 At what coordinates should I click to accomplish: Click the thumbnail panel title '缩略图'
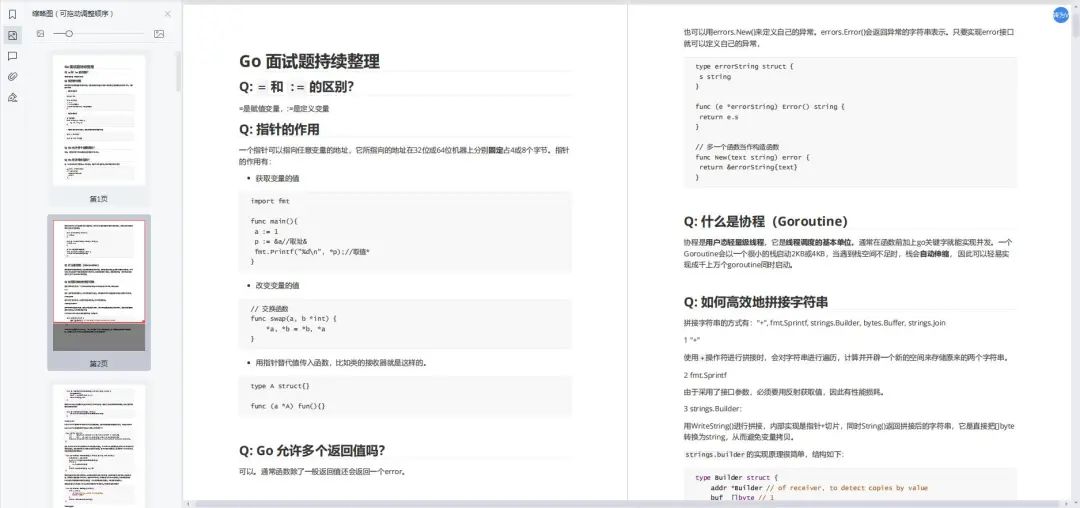pyautogui.click(x=43, y=14)
